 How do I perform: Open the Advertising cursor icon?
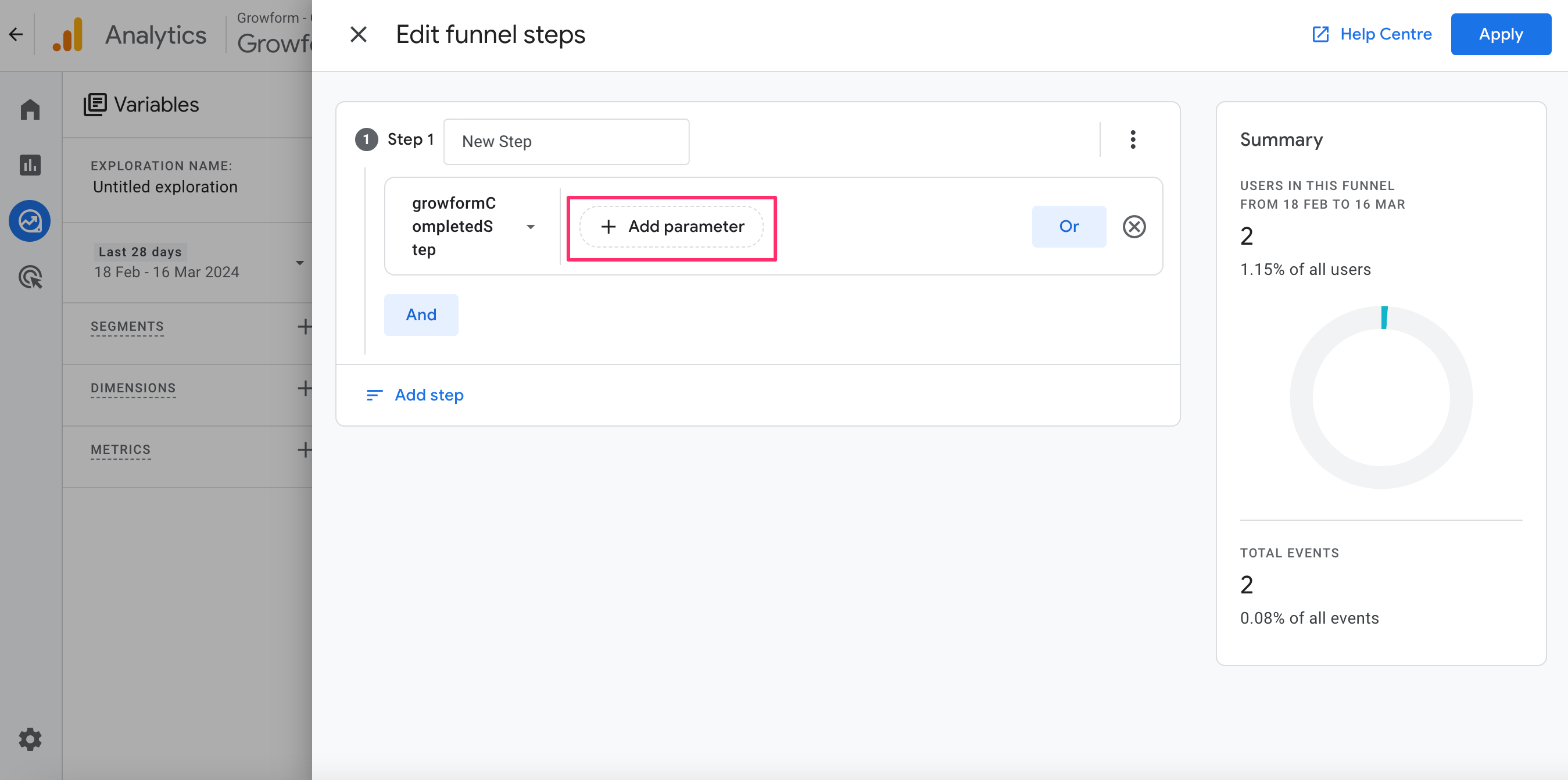(30, 277)
